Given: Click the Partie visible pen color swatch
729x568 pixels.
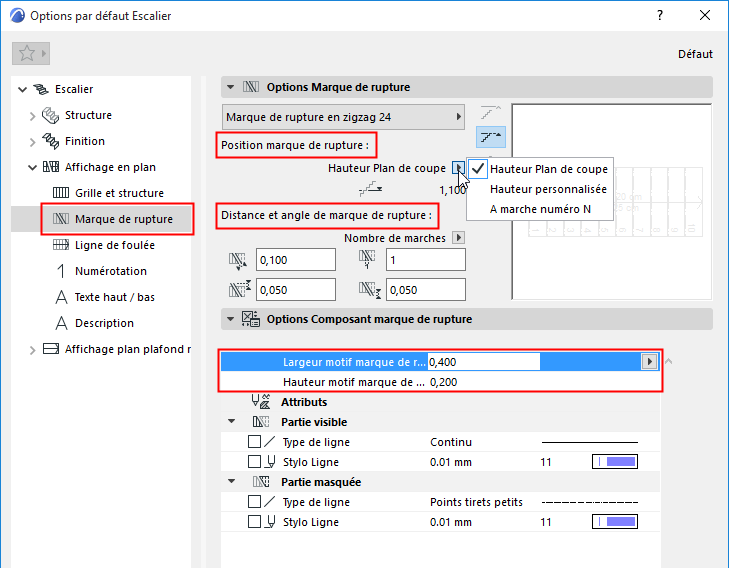Looking at the screenshot, I should point(615,462).
